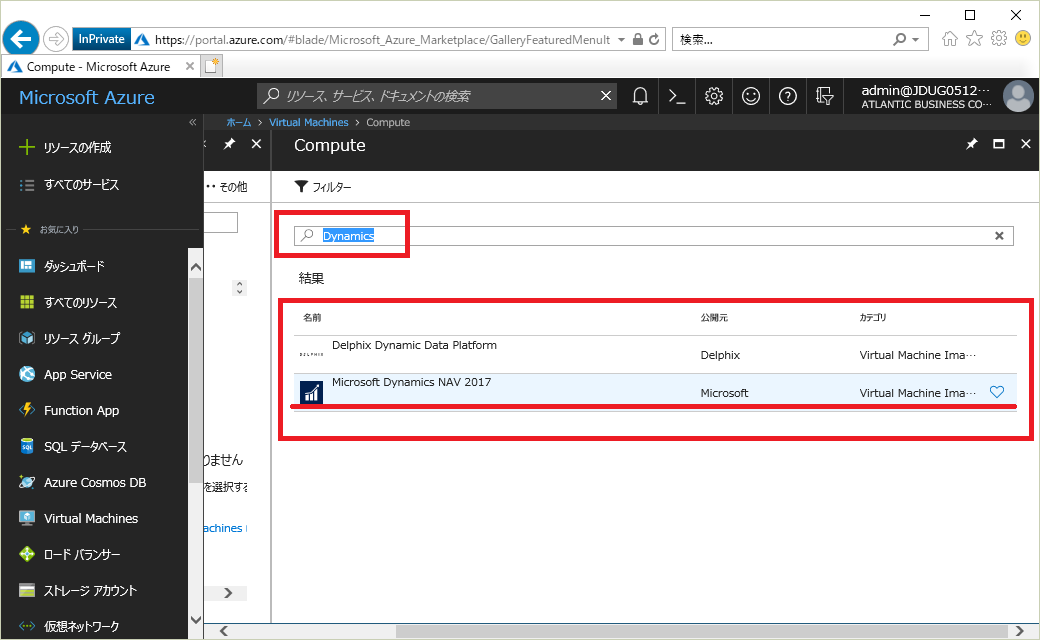Pin the Compute blade
The height and width of the screenshot is (640, 1040).
point(972,144)
